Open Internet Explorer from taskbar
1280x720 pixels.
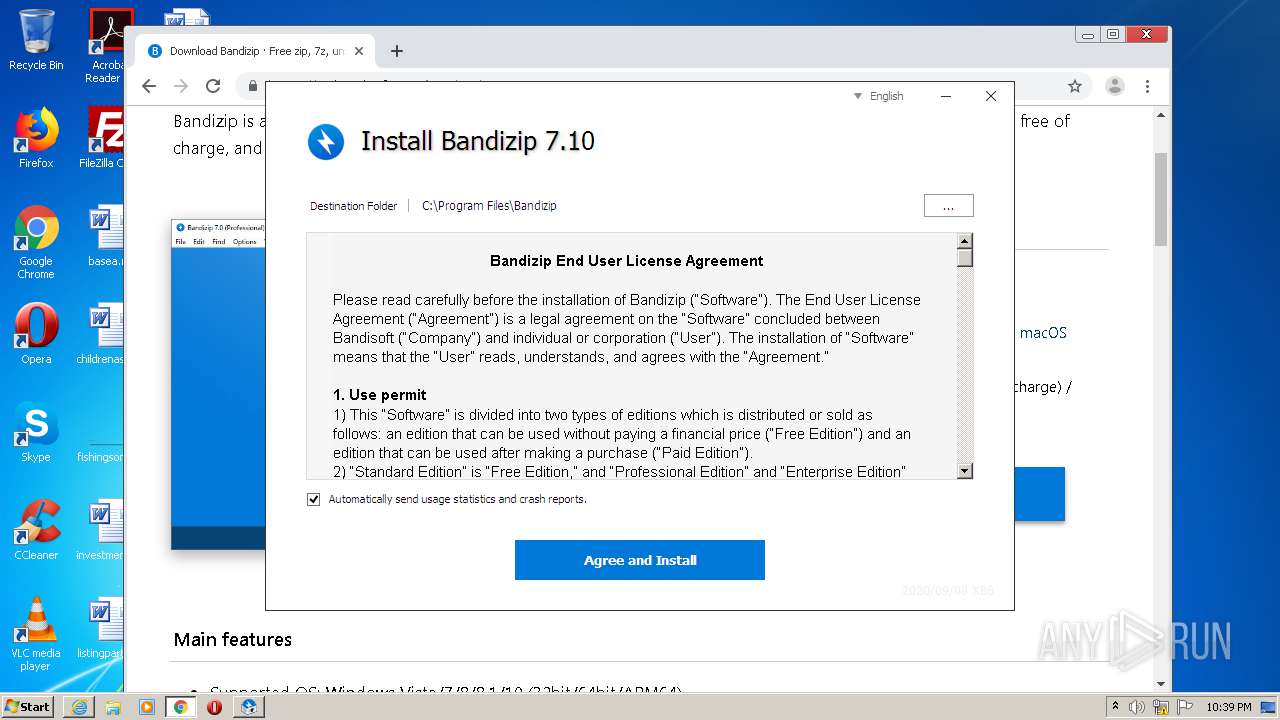[79, 707]
